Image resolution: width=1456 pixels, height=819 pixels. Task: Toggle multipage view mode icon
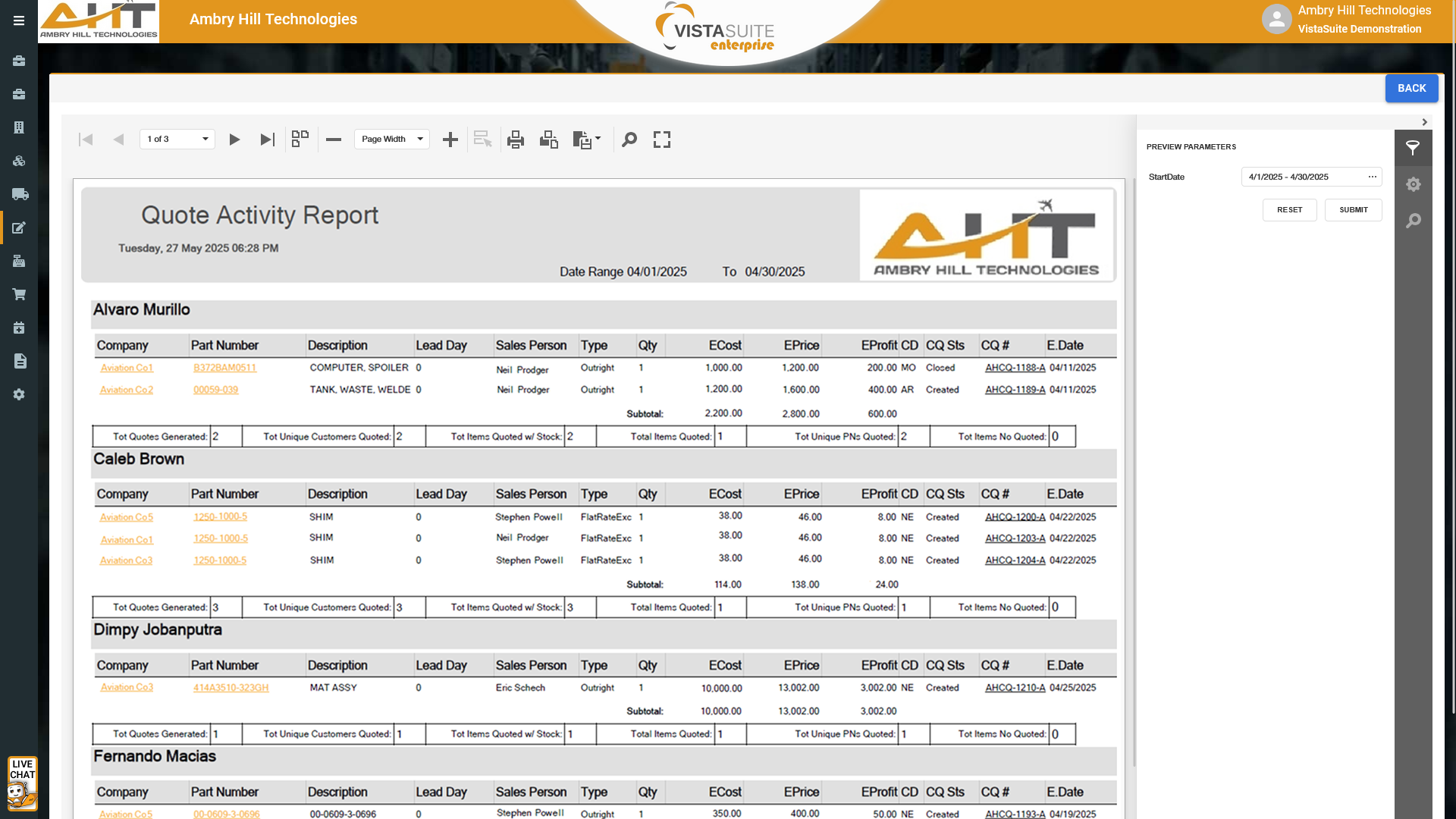pos(300,140)
